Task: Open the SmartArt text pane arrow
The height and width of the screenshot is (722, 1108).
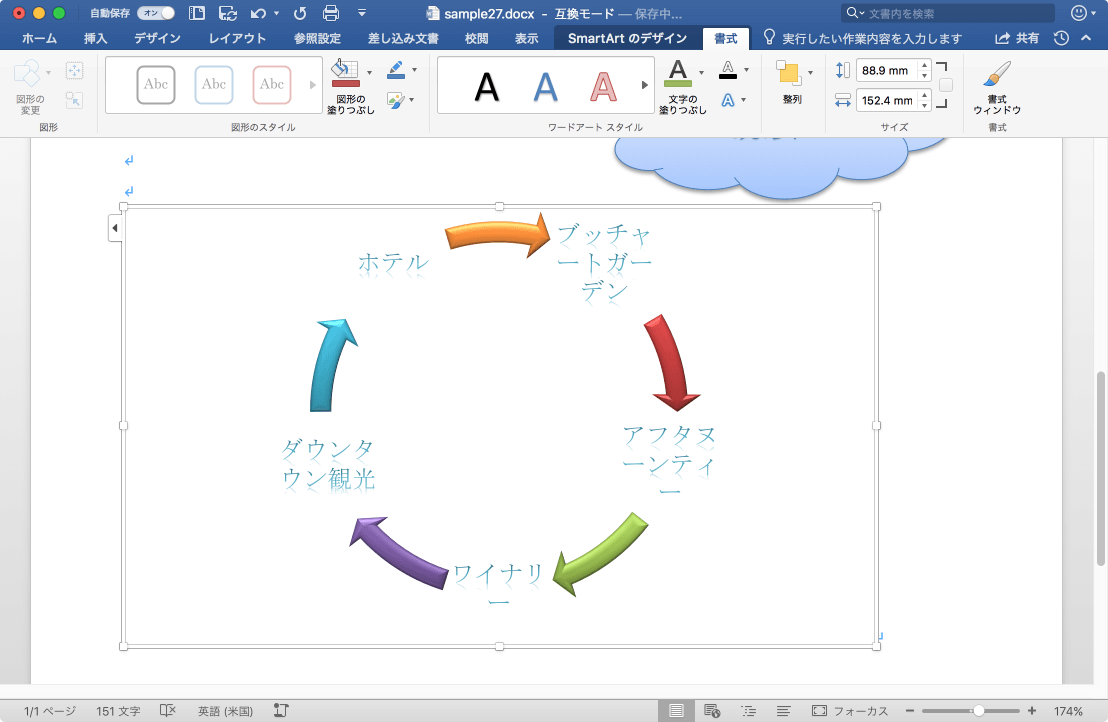Action: [x=114, y=228]
